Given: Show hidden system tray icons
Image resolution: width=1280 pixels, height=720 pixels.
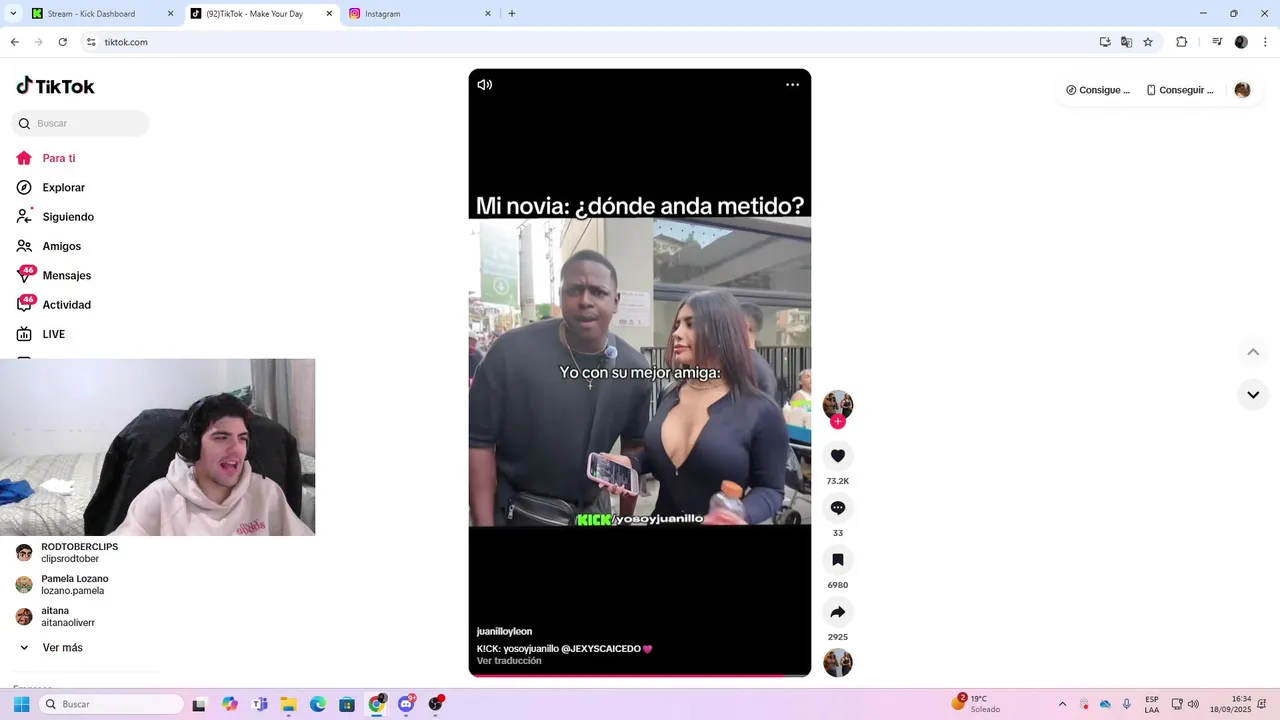Looking at the screenshot, I should click(x=1062, y=704).
